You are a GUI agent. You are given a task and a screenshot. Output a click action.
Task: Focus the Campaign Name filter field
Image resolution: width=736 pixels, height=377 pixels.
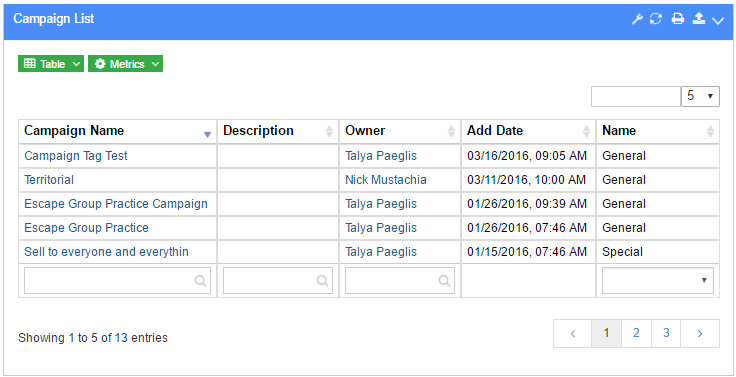[x=117, y=281]
